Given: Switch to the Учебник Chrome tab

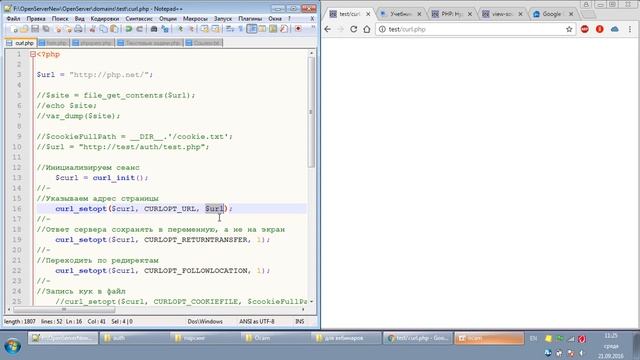Looking at the screenshot, I should [401, 14].
